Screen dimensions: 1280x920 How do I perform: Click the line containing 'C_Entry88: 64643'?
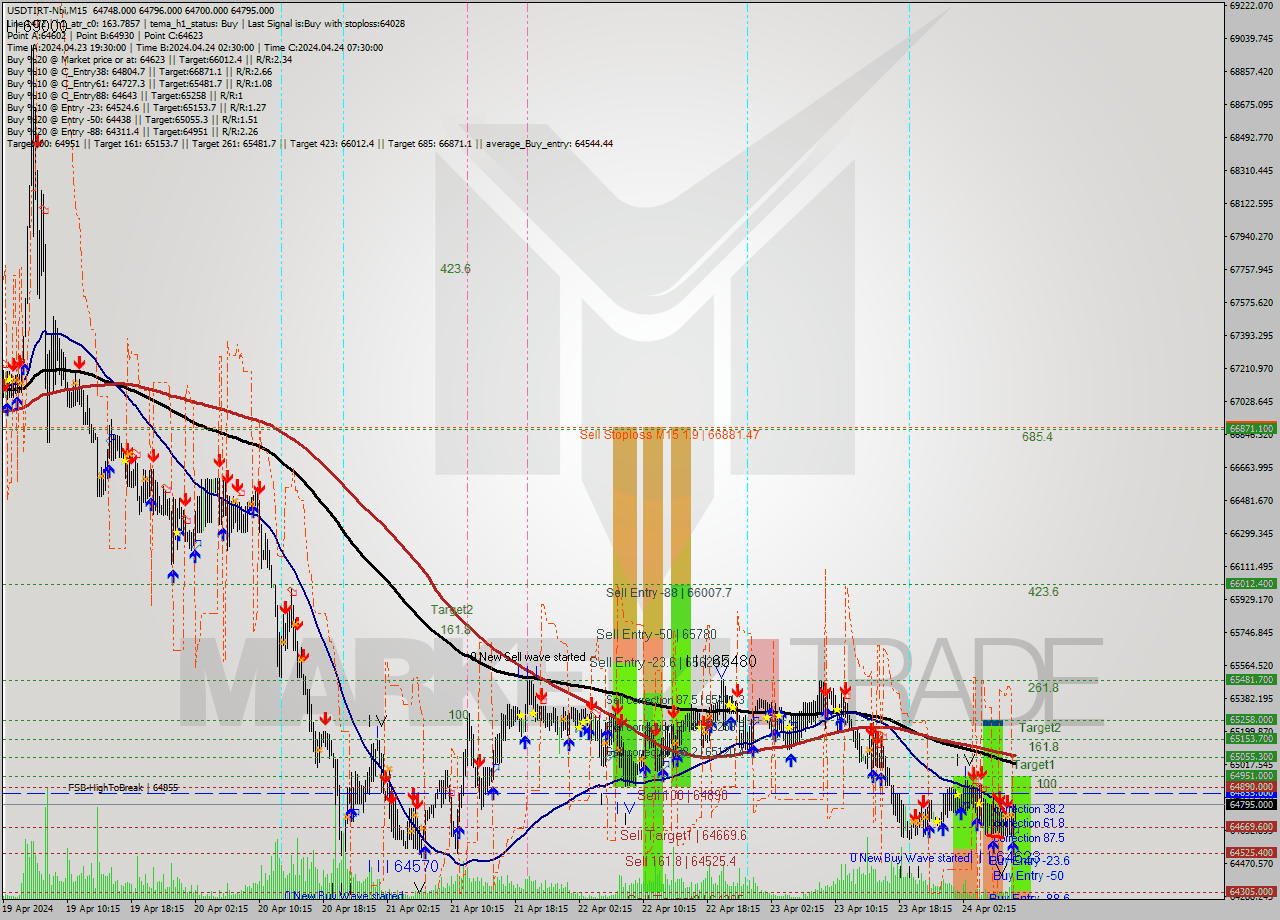[x=125, y=95]
